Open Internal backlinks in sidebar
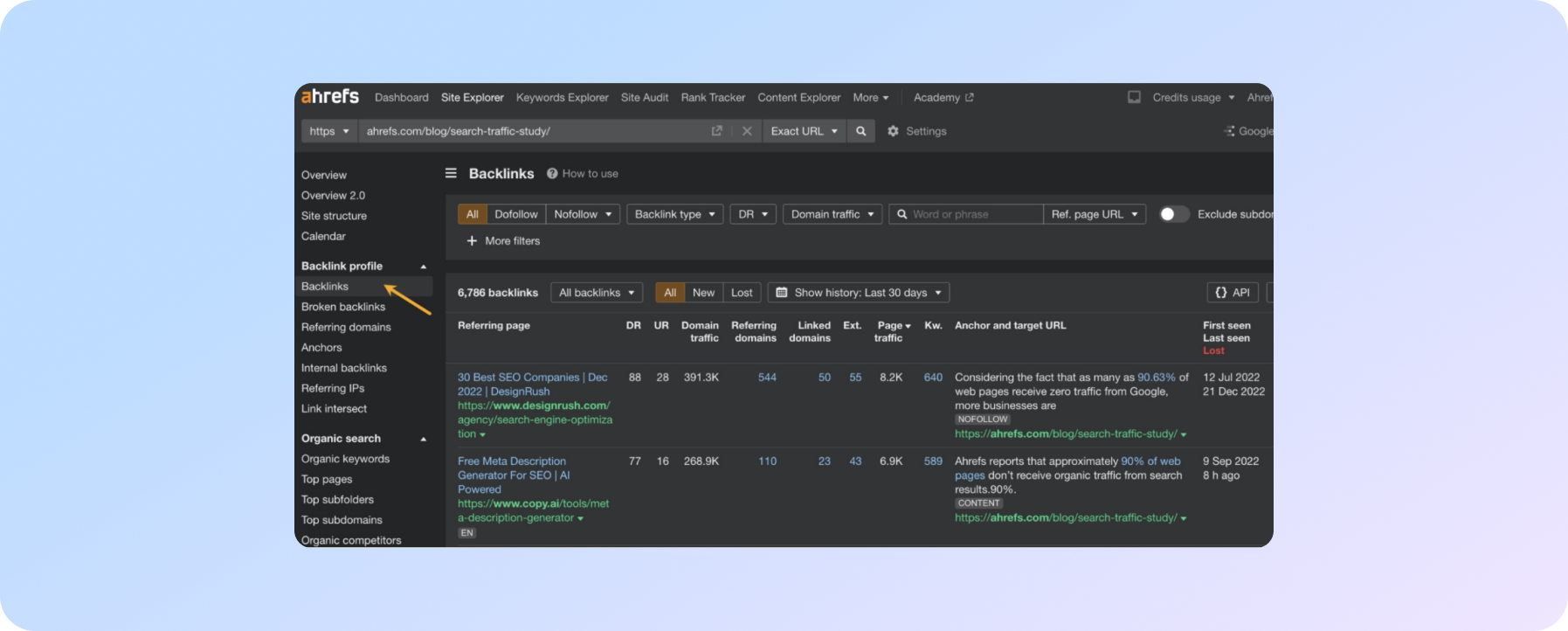The image size is (1568, 631). click(344, 368)
